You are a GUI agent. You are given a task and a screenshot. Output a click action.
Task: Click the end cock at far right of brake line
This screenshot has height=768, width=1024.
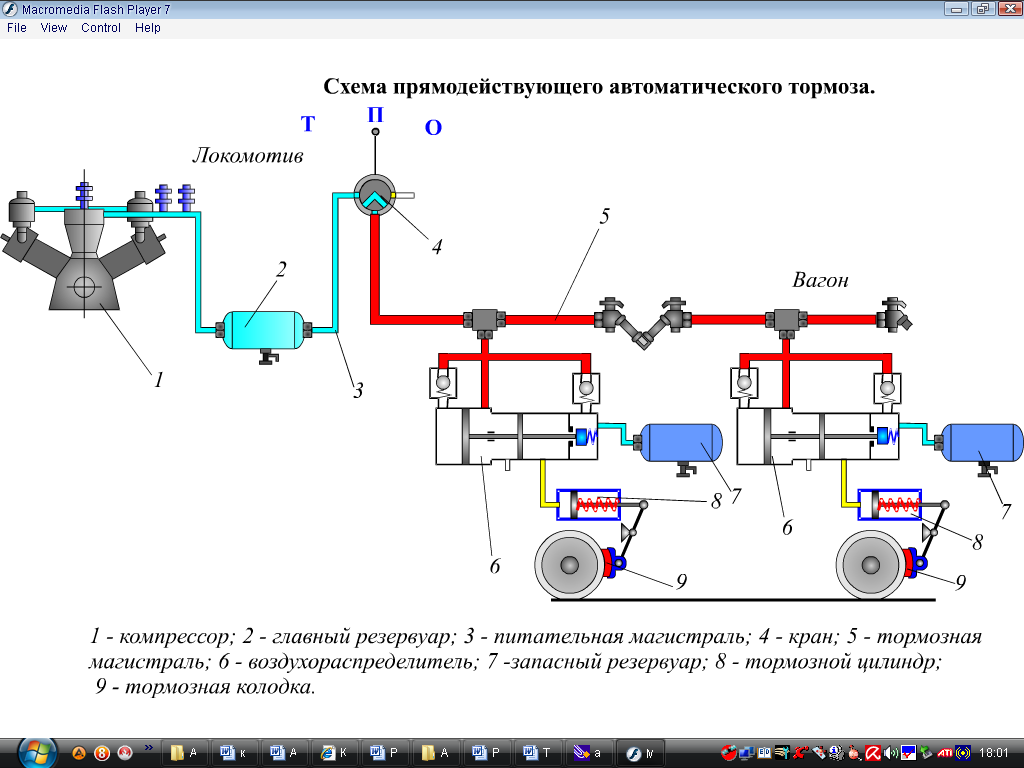tap(893, 315)
